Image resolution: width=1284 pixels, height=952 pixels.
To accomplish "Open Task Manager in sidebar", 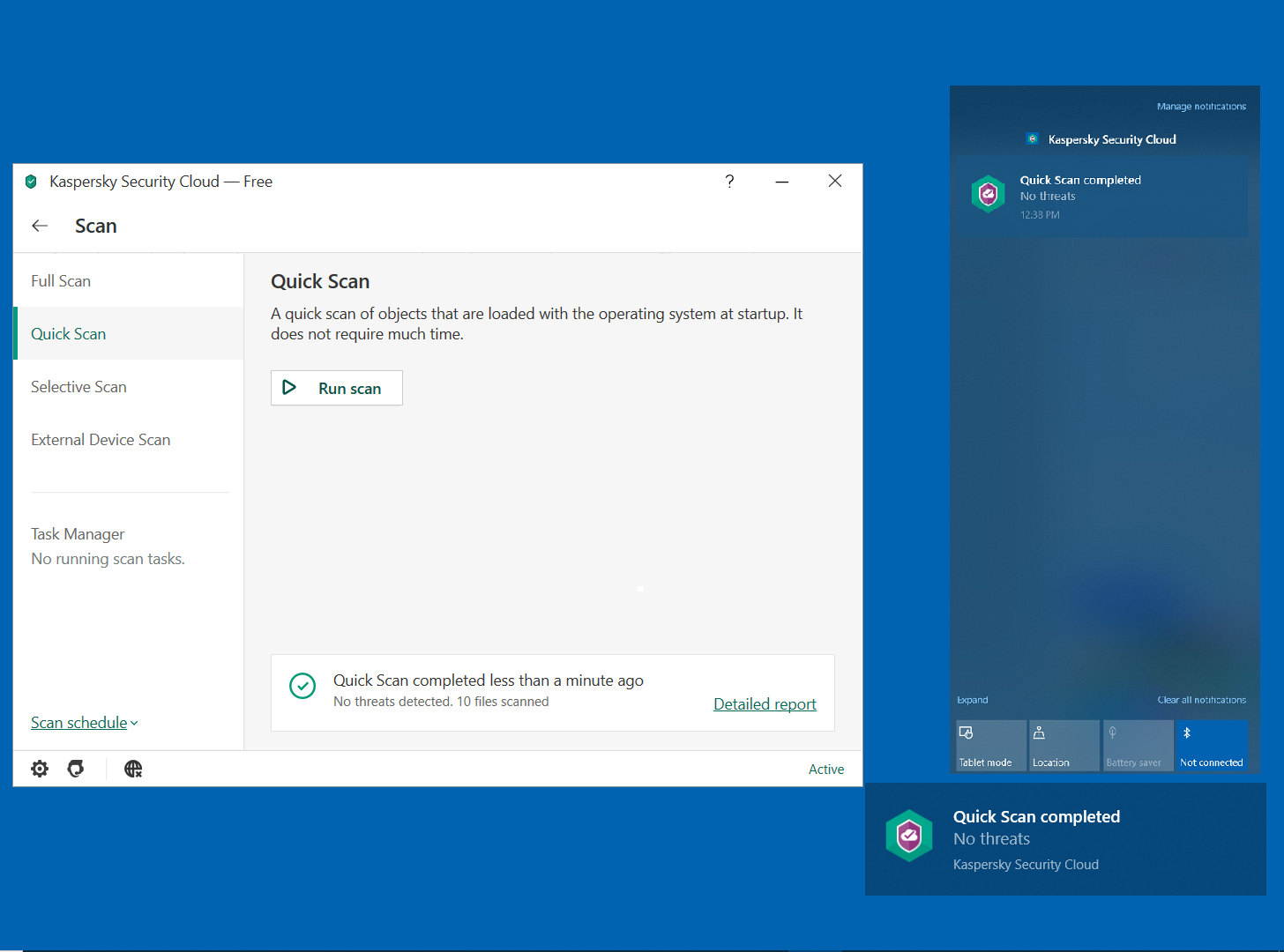I will pos(78,534).
